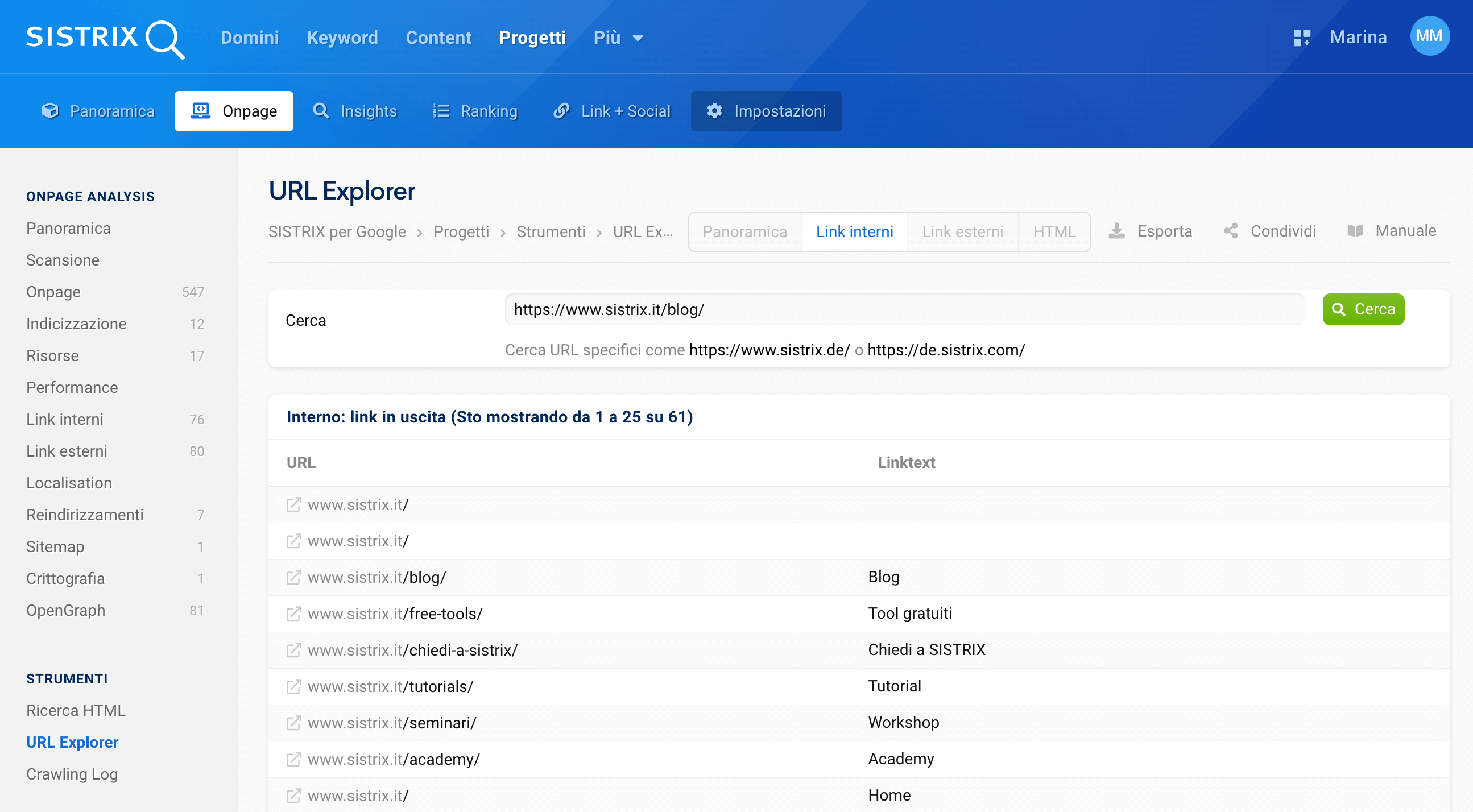Open the Manuale link
1473x812 pixels.
click(1392, 231)
